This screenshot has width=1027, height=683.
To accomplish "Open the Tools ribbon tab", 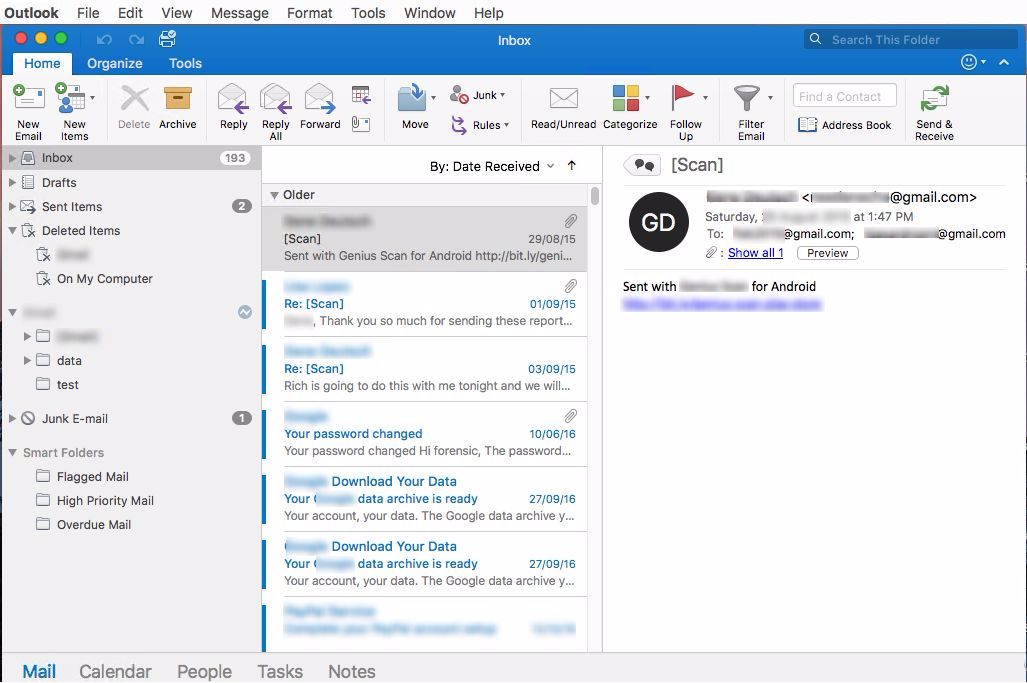I will point(185,64).
